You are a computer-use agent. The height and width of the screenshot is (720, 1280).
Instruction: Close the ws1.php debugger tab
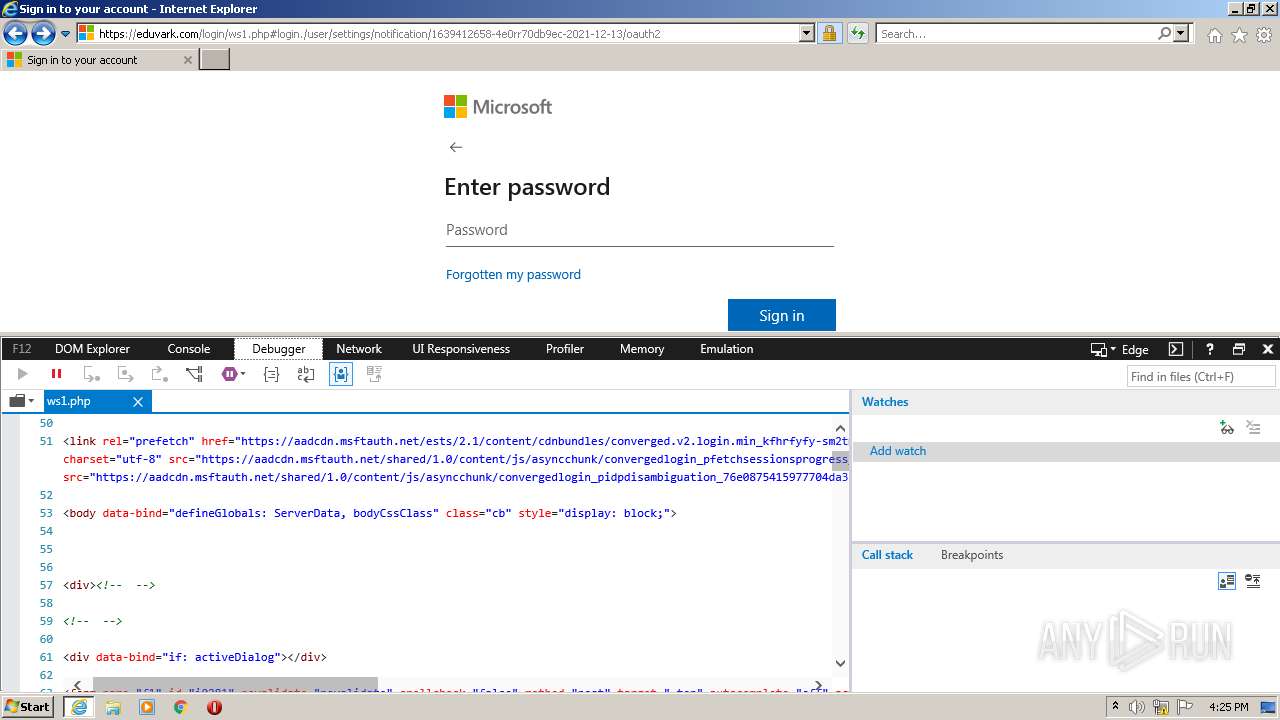tap(138, 402)
